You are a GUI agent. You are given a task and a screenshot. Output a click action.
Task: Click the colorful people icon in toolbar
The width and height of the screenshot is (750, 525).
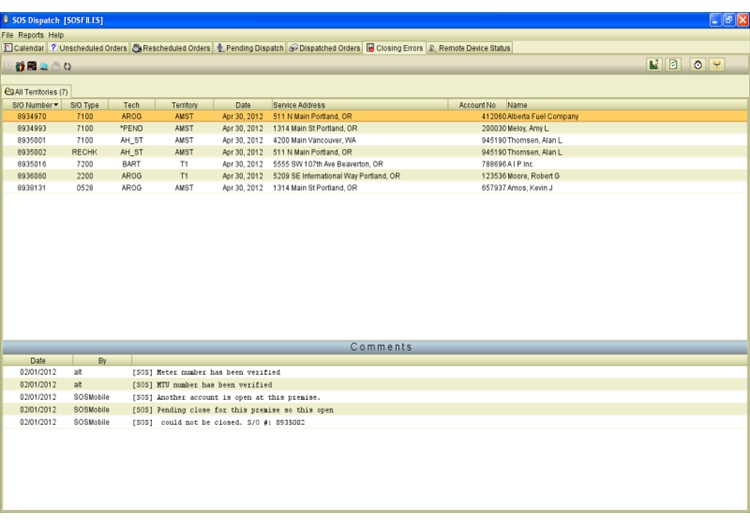(20, 66)
